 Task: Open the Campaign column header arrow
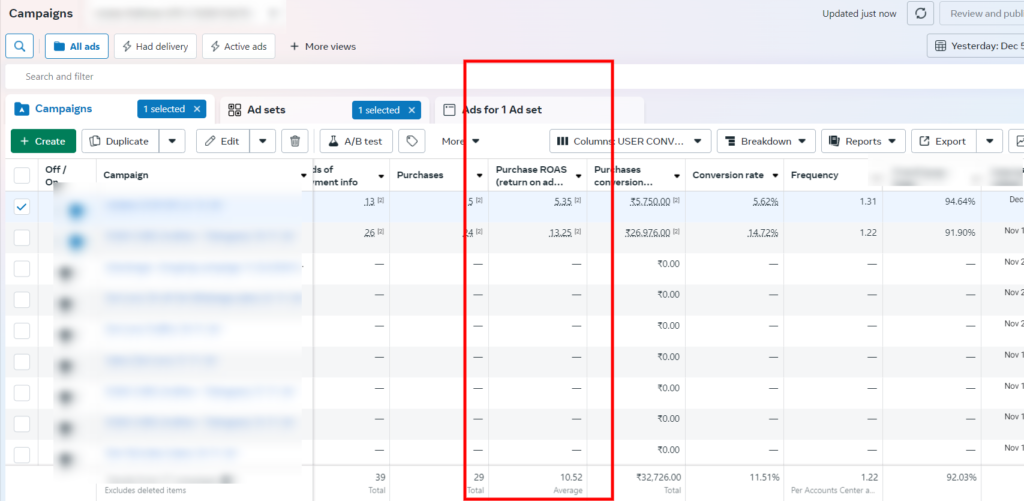coord(303,176)
